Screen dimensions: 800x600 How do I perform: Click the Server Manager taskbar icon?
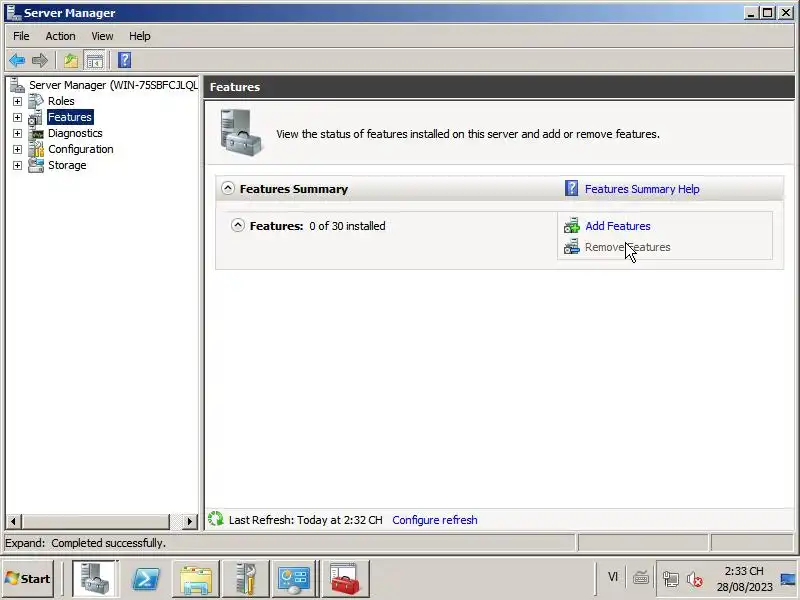click(95, 578)
